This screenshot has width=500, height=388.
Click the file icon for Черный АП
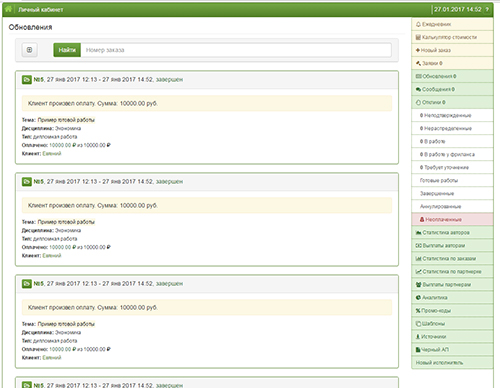418,350
